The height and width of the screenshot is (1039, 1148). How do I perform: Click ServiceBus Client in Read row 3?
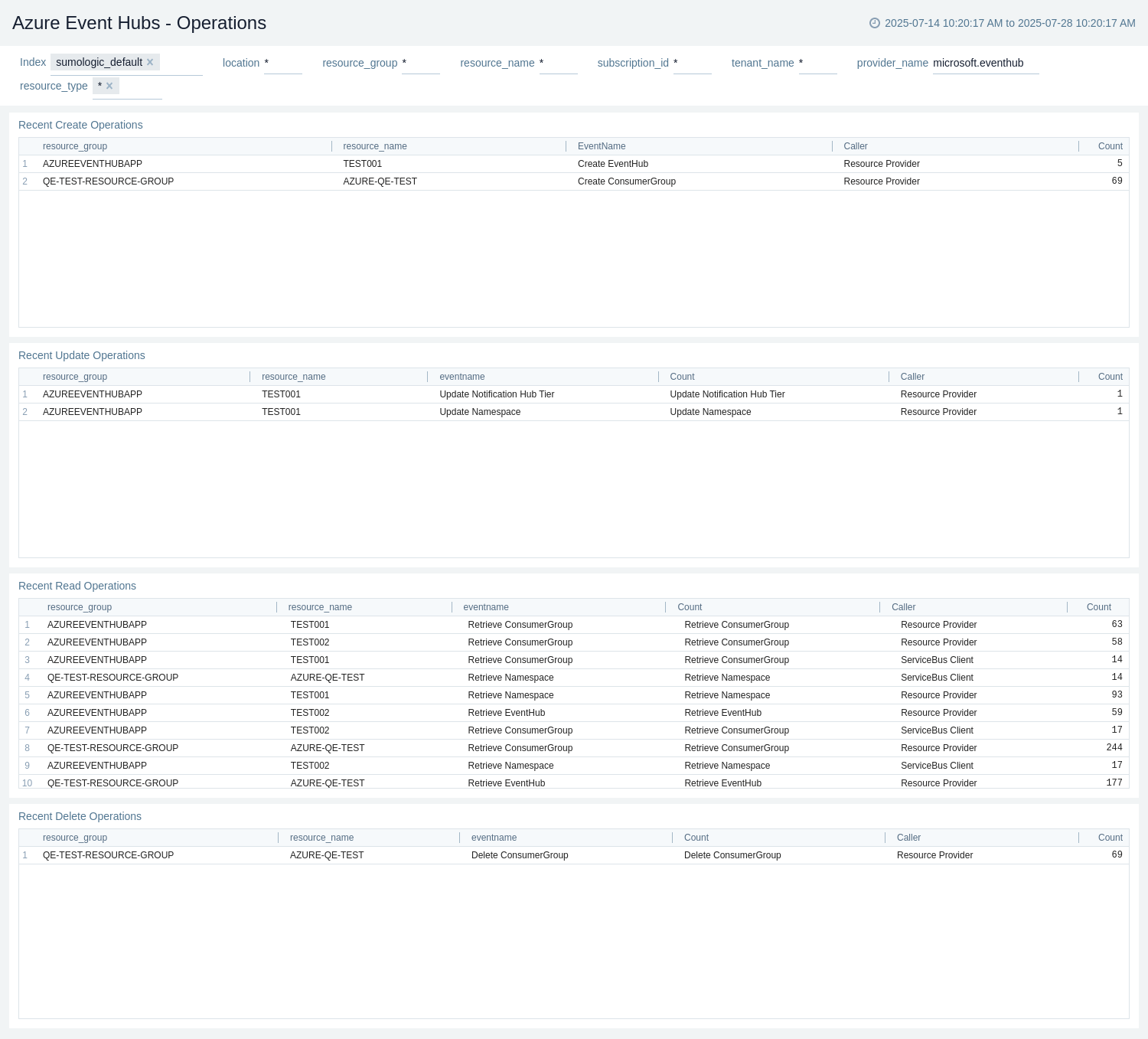coord(937,660)
